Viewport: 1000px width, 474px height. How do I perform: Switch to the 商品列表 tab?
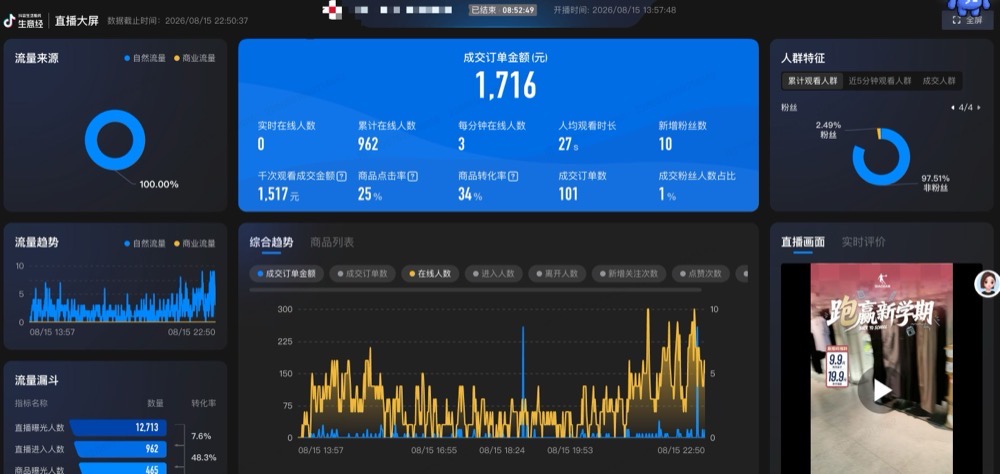click(x=332, y=242)
